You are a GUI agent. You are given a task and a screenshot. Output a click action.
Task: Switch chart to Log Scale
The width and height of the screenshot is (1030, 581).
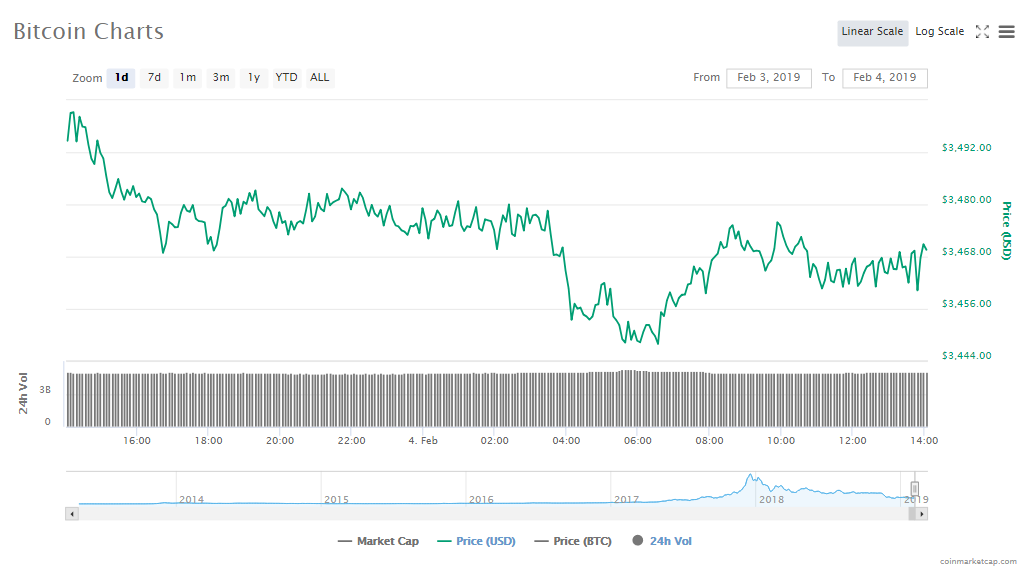(939, 32)
